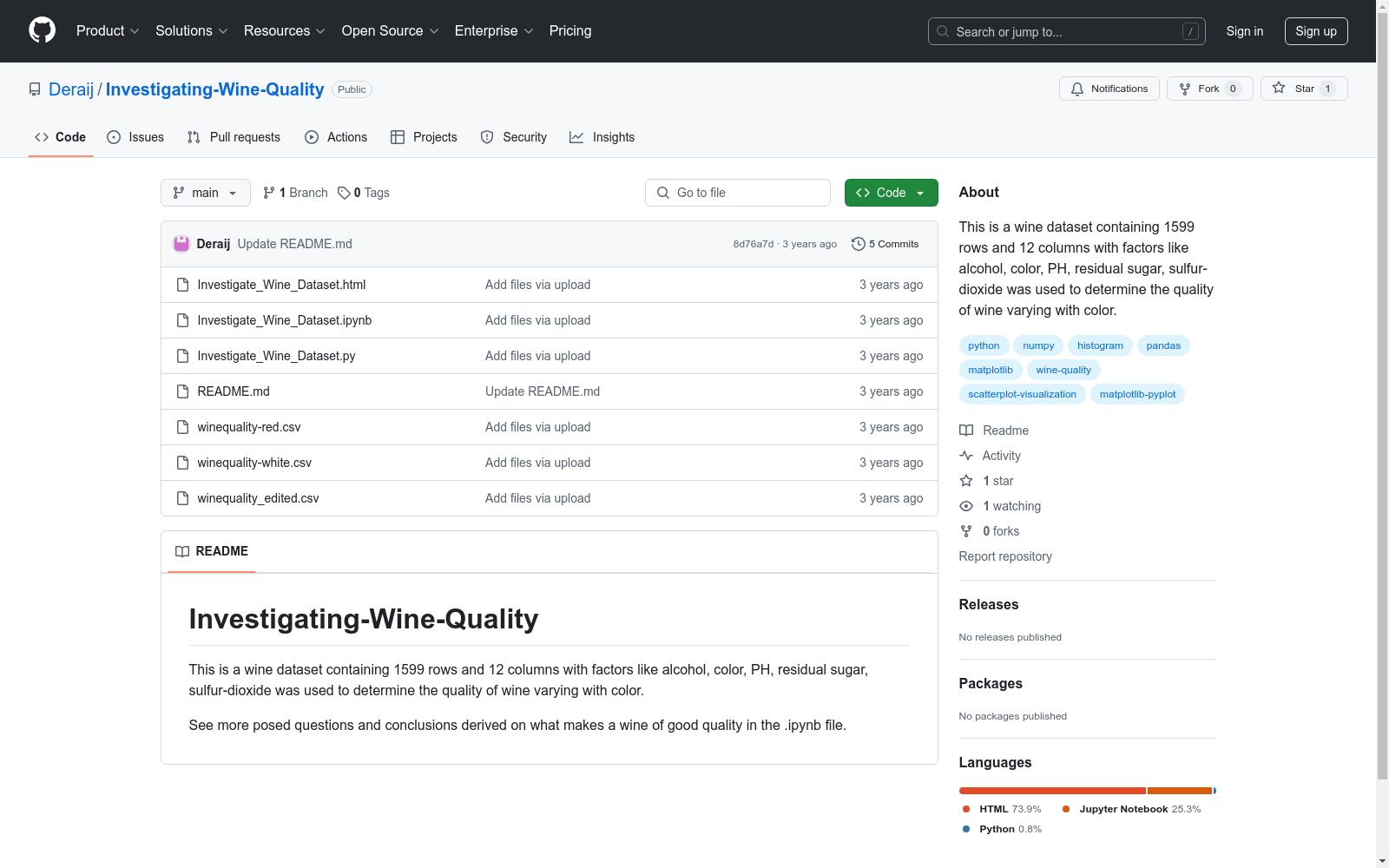The width and height of the screenshot is (1389, 868).
Task: Open the Issues tab
Action: (135, 137)
